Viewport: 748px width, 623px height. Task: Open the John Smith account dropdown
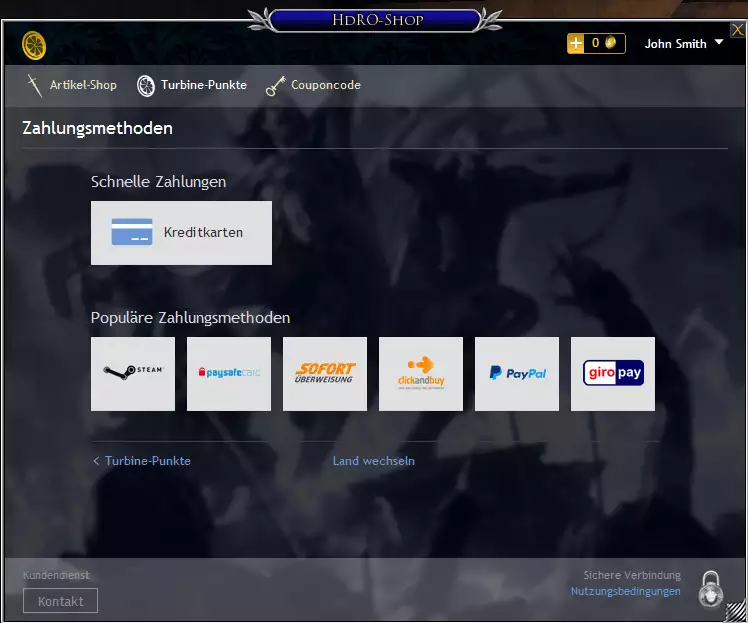click(x=684, y=43)
